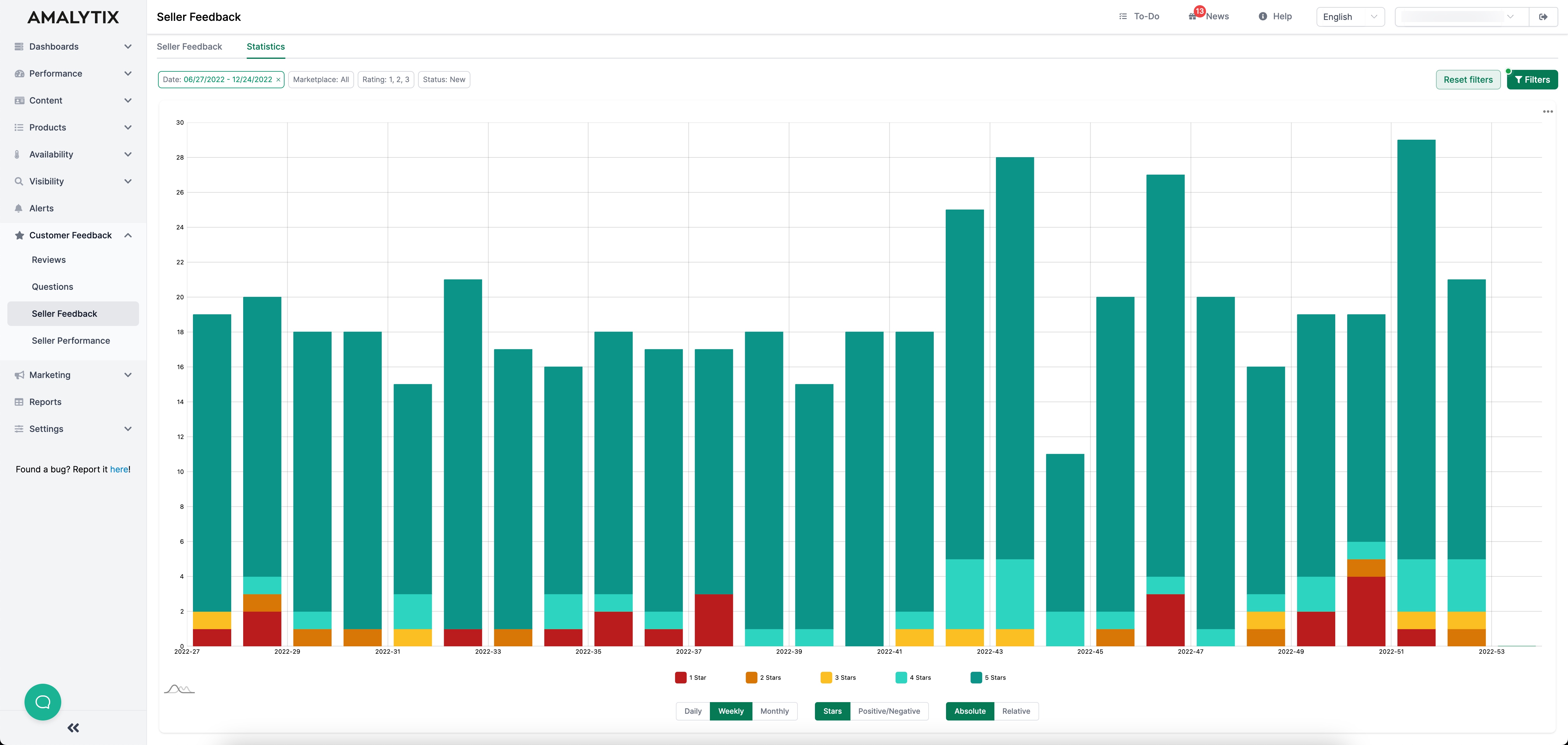Viewport: 1568px width, 745px height.
Task: Open Seller Feedback sidebar item
Action: pyautogui.click(x=73, y=313)
